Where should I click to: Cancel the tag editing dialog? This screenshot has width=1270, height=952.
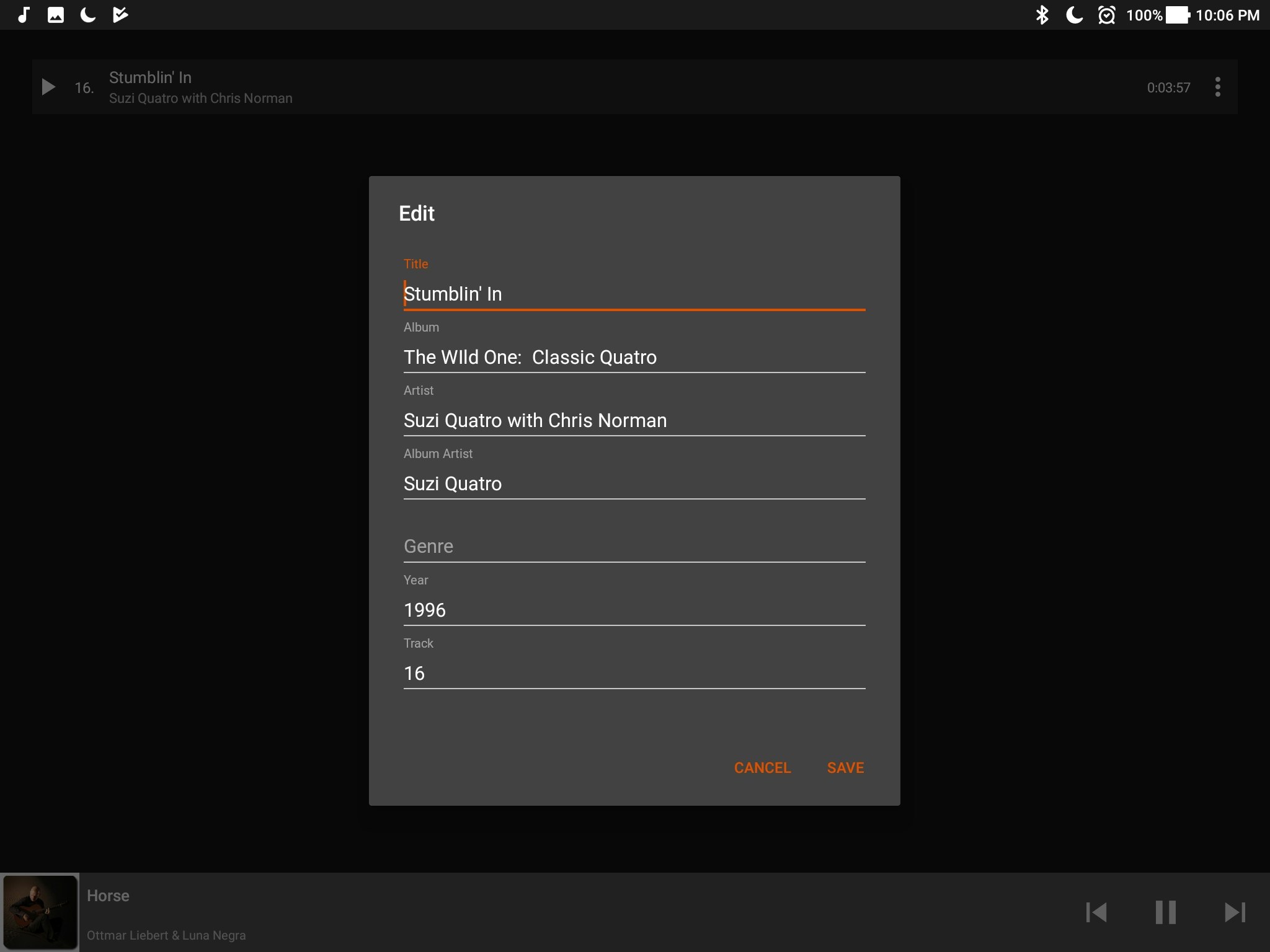(762, 767)
